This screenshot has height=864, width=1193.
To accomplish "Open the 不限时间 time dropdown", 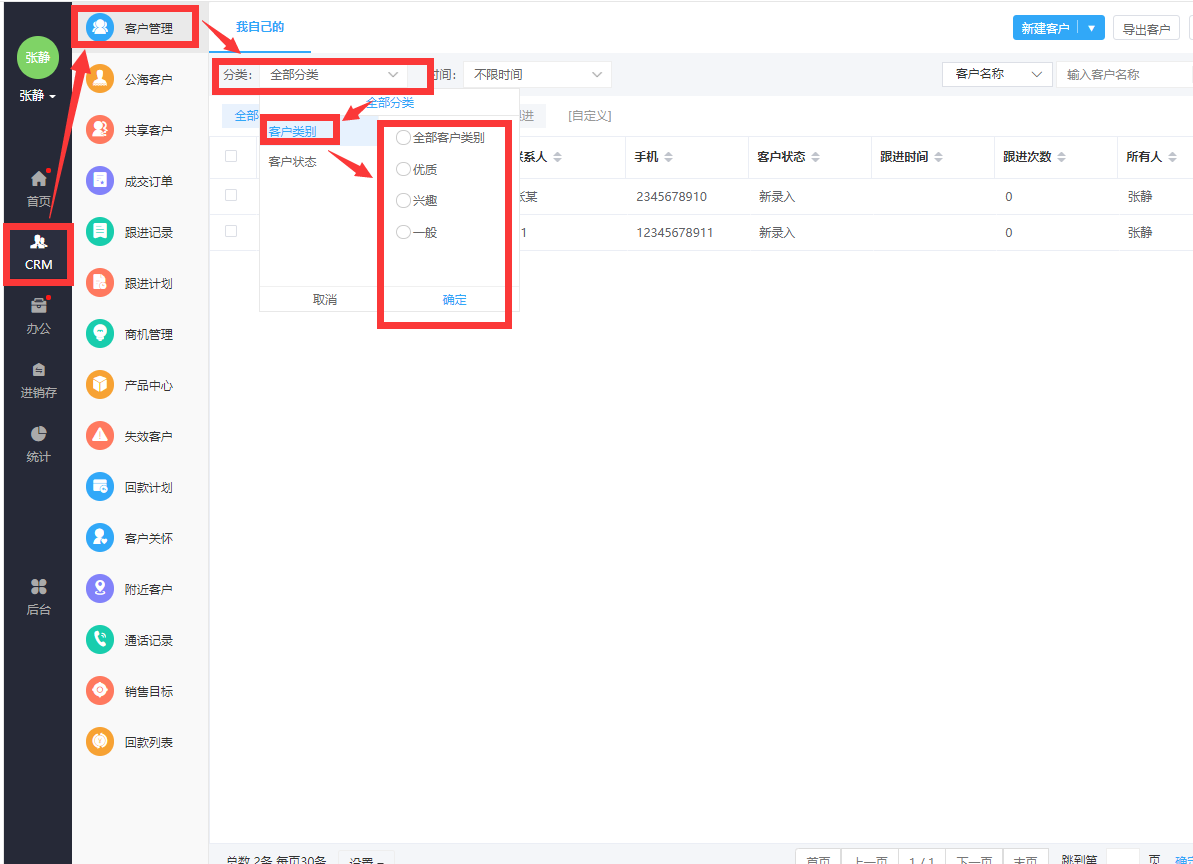I will [x=537, y=75].
